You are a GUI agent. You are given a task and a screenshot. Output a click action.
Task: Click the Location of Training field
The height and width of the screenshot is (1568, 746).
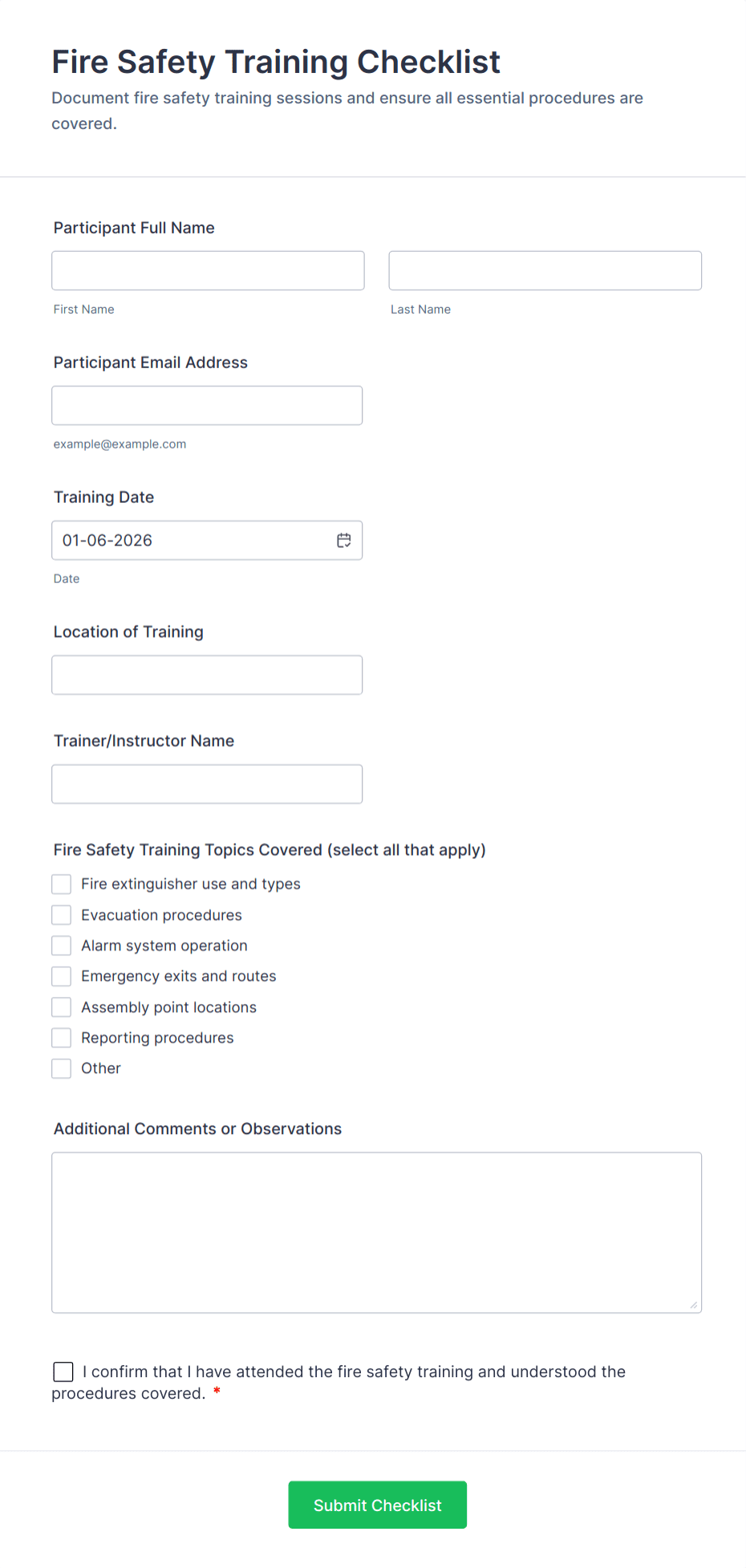[x=206, y=675]
